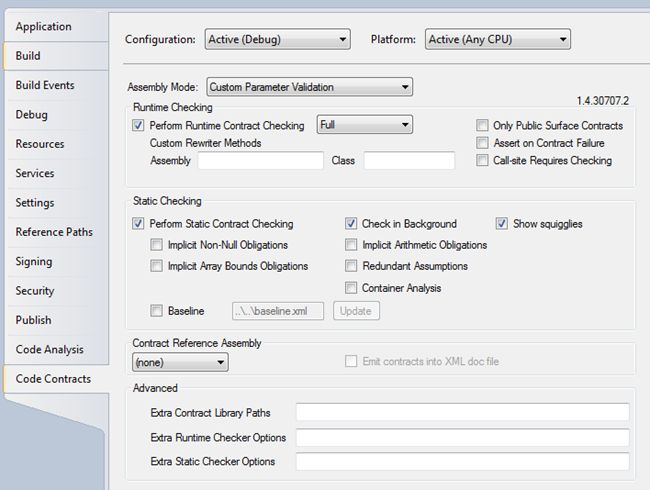Click the Emit contracts into XML doc file checkbox
650x490 pixels.
coord(351,361)
